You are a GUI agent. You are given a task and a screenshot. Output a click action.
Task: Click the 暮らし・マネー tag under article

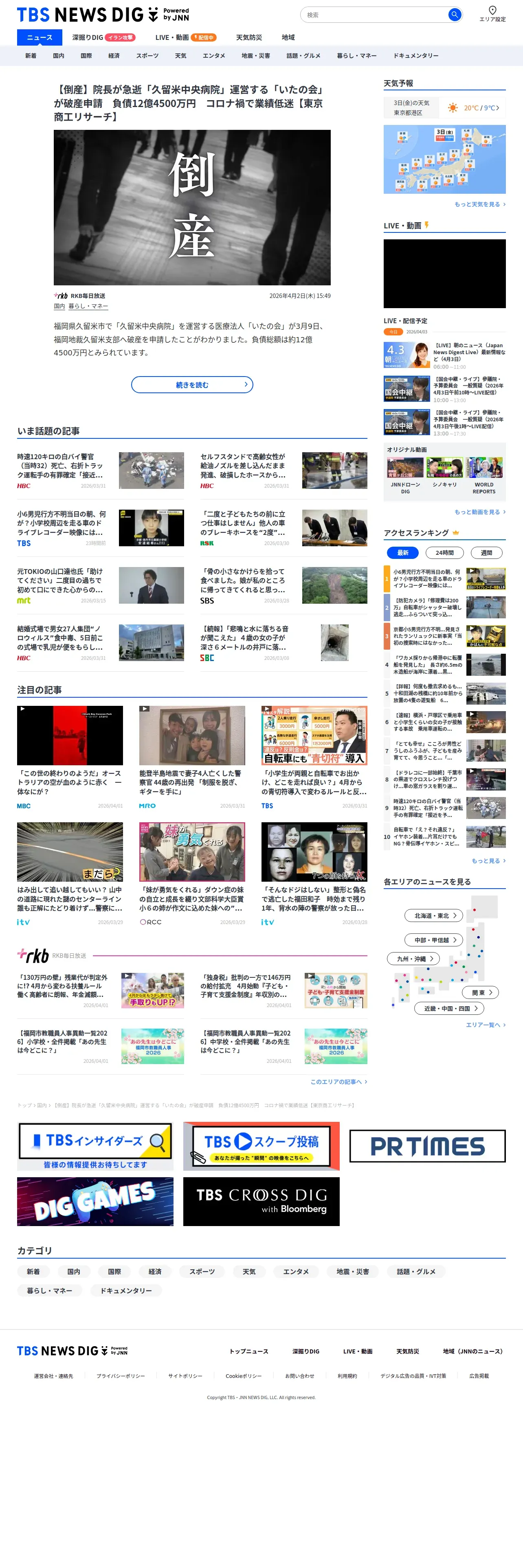click(x=88, y=306)
